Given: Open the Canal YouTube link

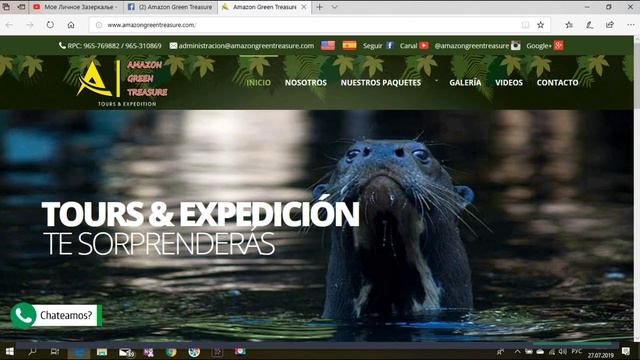Looking at the screenshot, I should click(x=414, y=46).
